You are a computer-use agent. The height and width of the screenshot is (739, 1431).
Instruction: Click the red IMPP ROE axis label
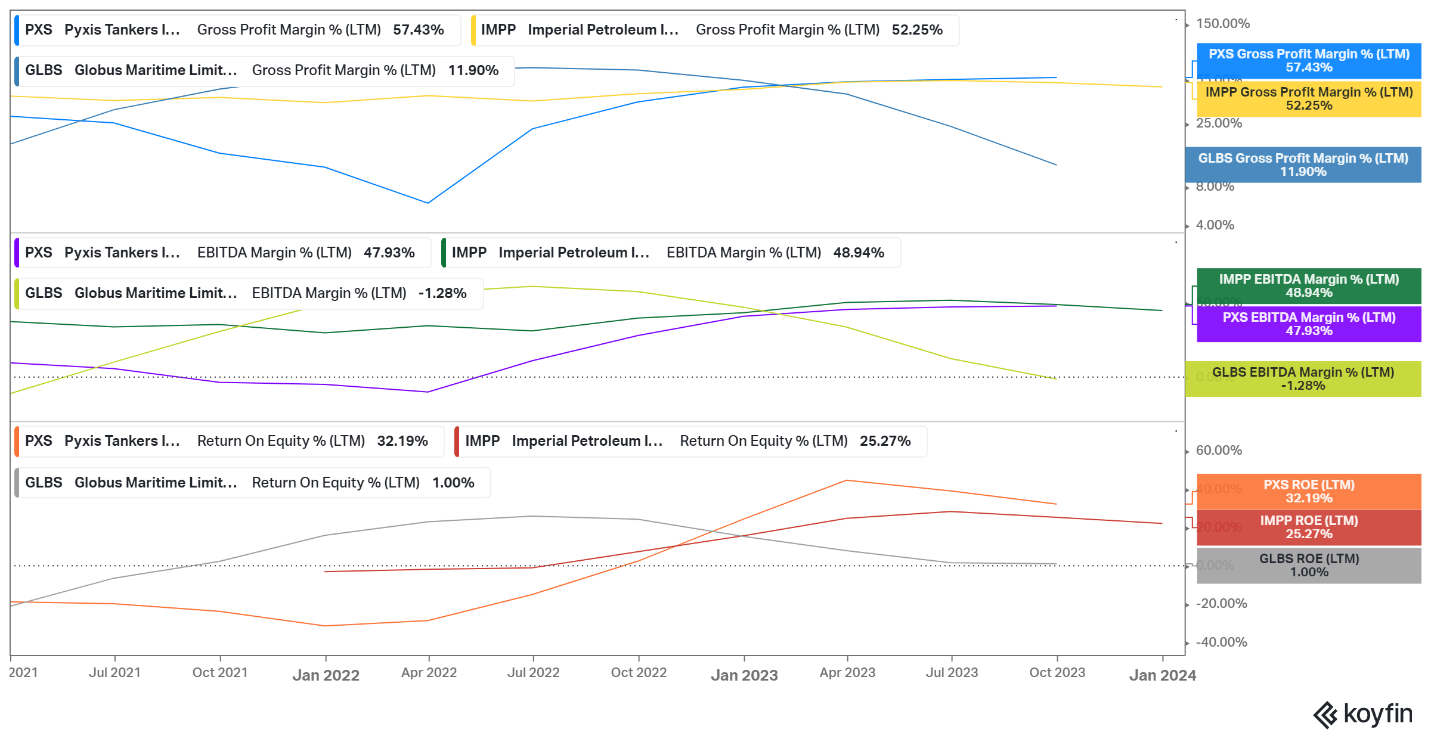1308,527
